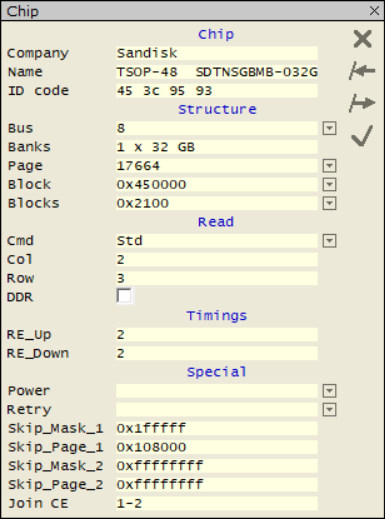Viewport: 385px width, 519px height.
Task: Open the Block size dropdown arrow
Action: [x=329, y=184]
